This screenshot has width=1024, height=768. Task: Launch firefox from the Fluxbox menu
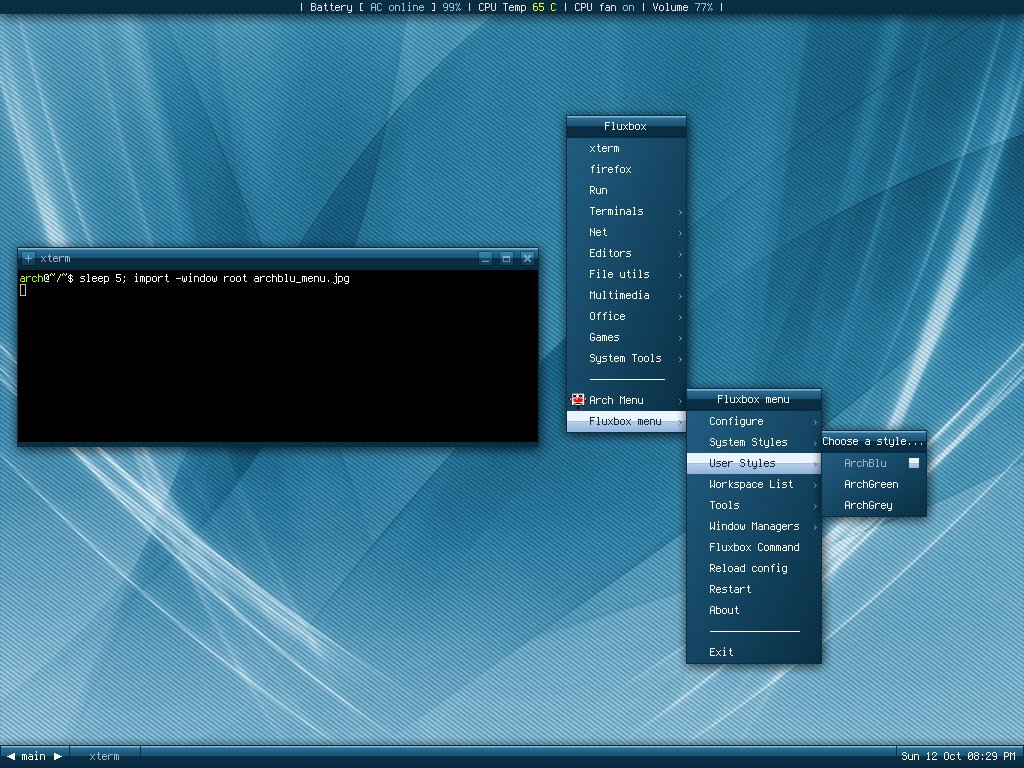[626, 169]
